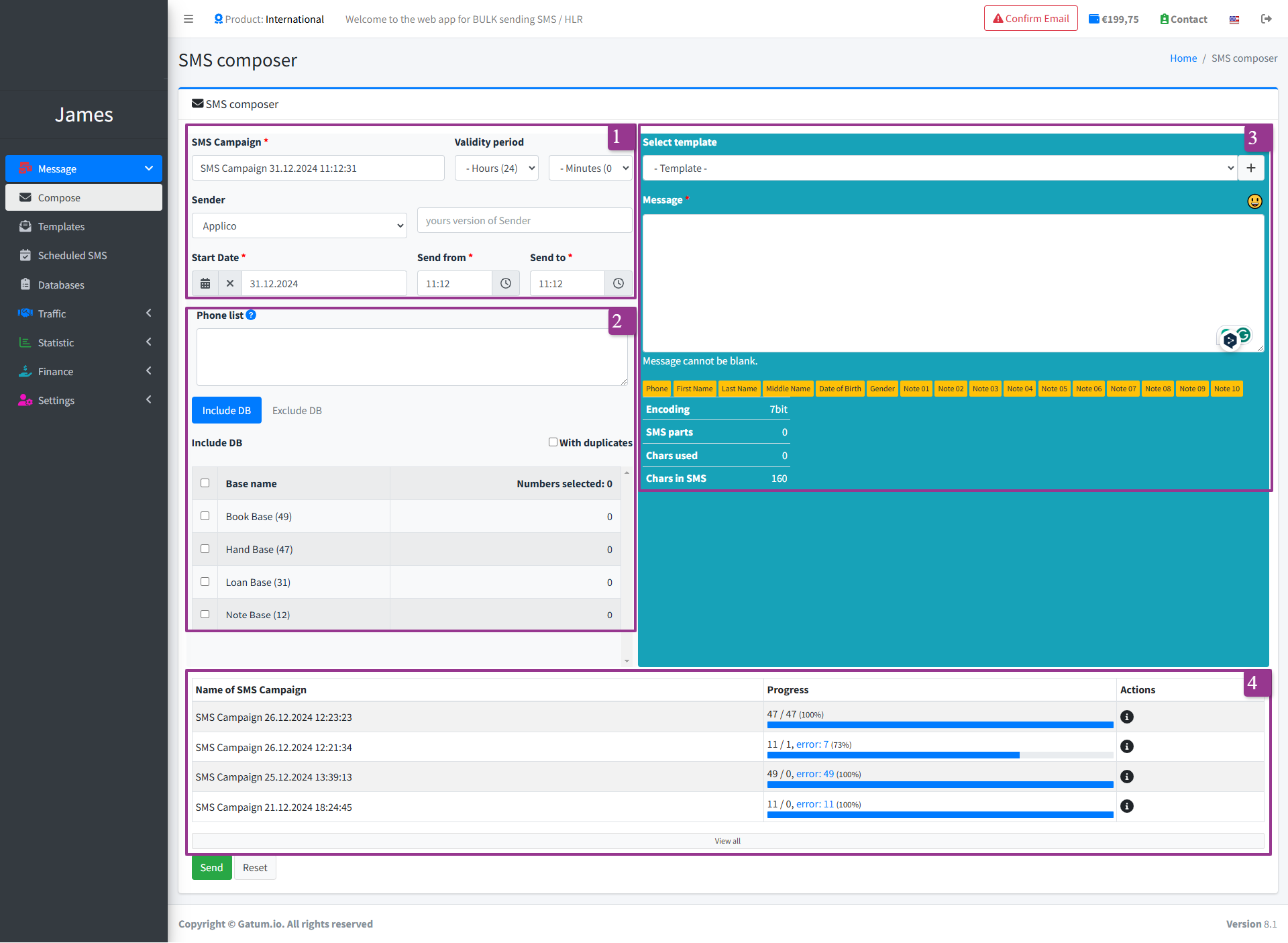
Task: Open the Hours validity dropdown
Action: coord(497,168)
